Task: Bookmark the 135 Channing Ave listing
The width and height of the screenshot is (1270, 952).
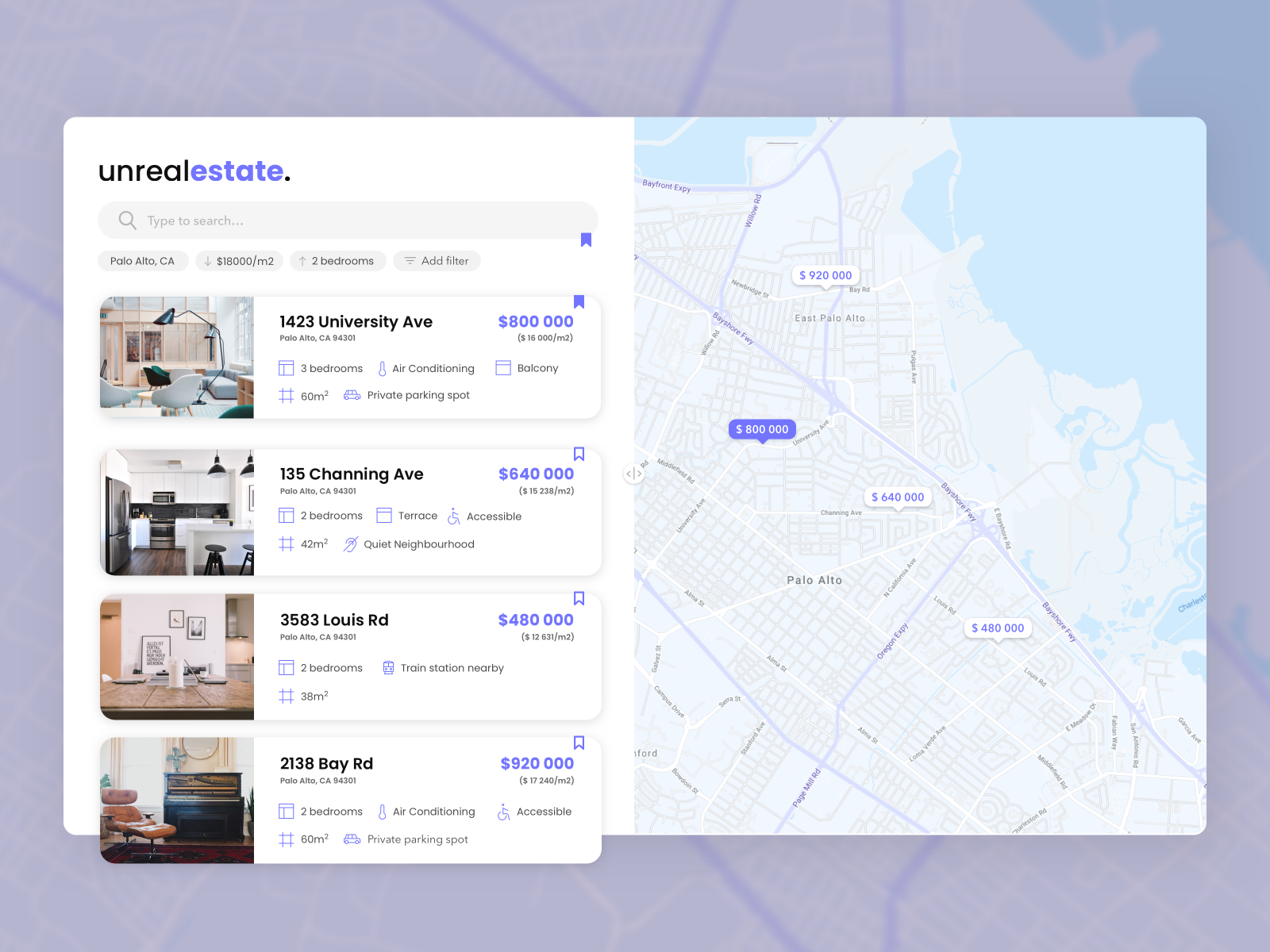Action: (579, 454)
